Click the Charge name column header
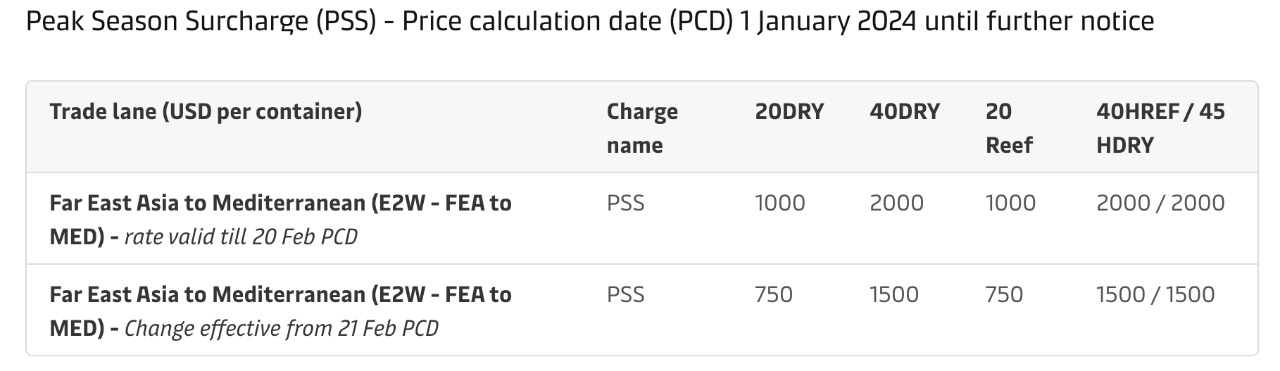The height and width of the screenshot is (371, 1280). pos(642,128)
